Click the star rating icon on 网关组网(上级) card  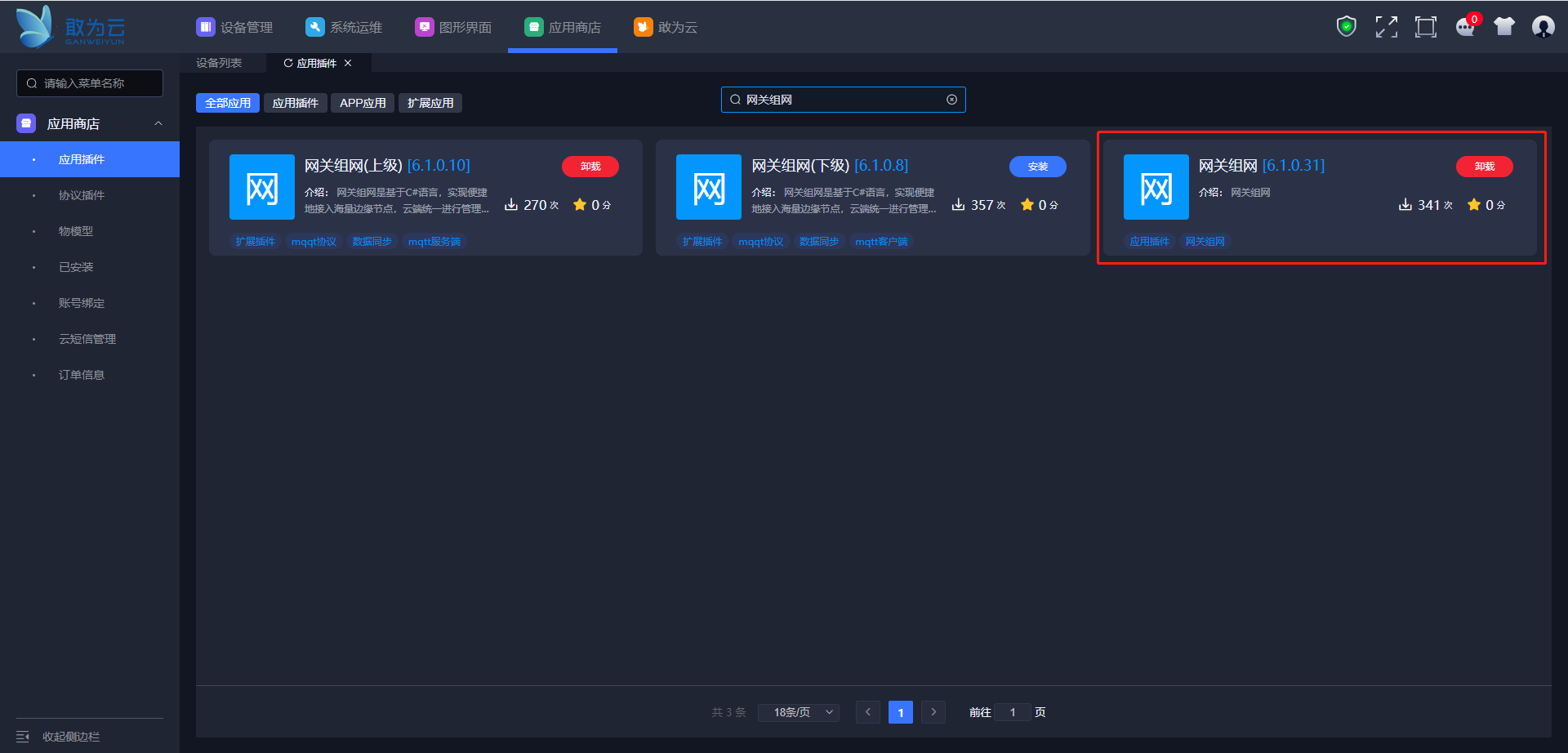tap(580, 204)
